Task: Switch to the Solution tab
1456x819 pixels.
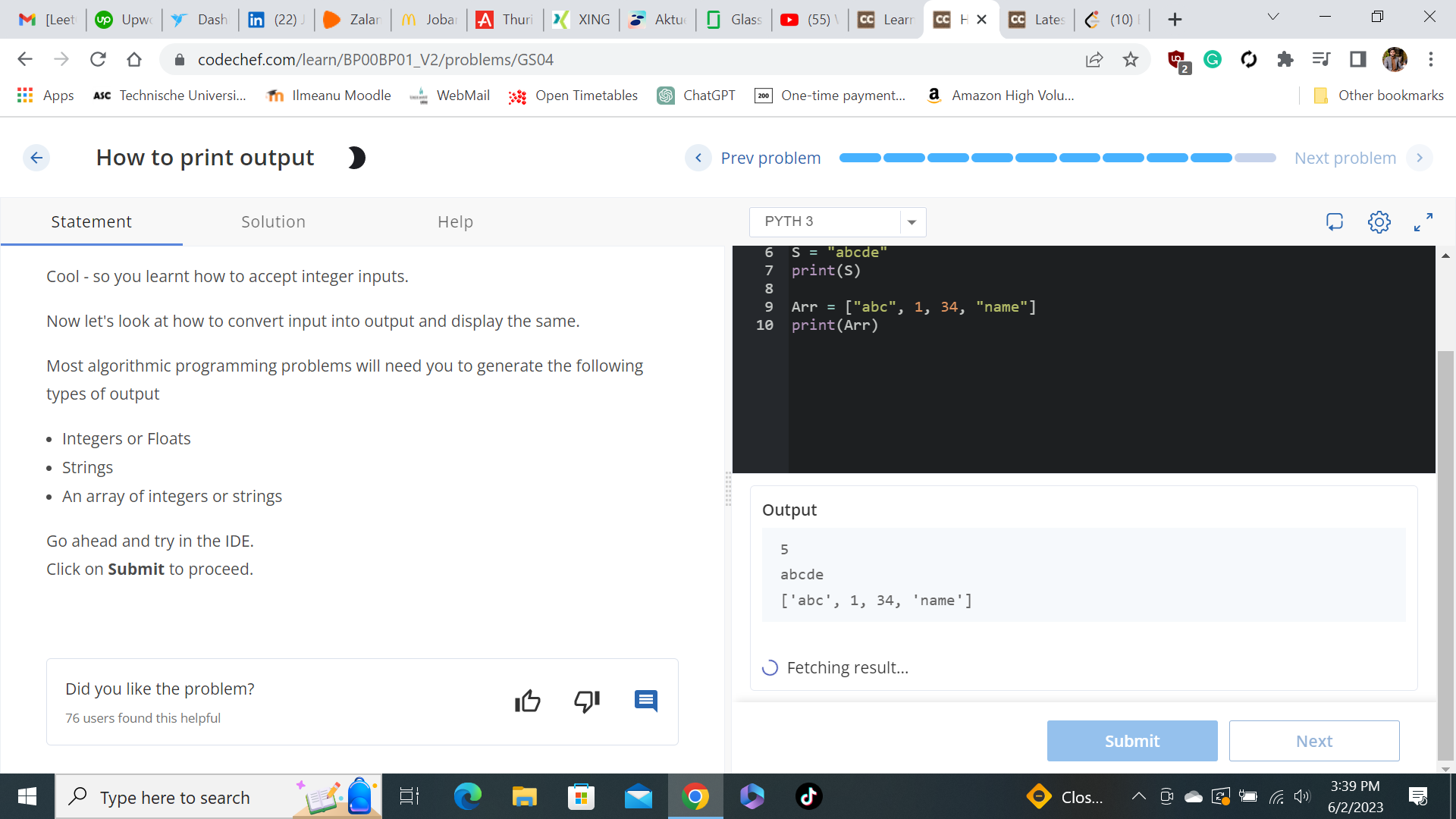Action: [x=273, y=221]
